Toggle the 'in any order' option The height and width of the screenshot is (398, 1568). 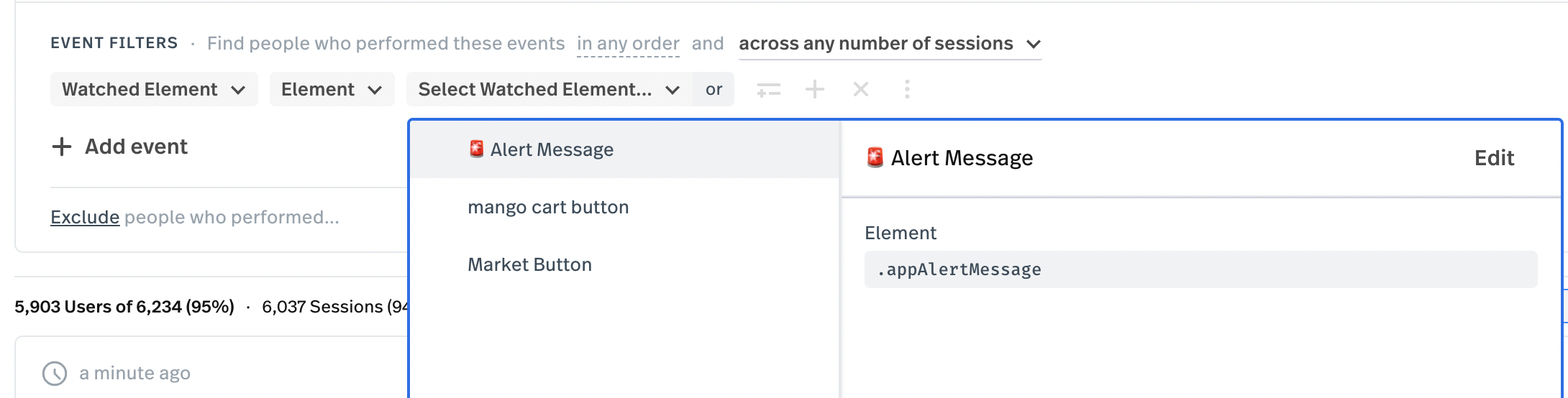(x=628, y=44)
